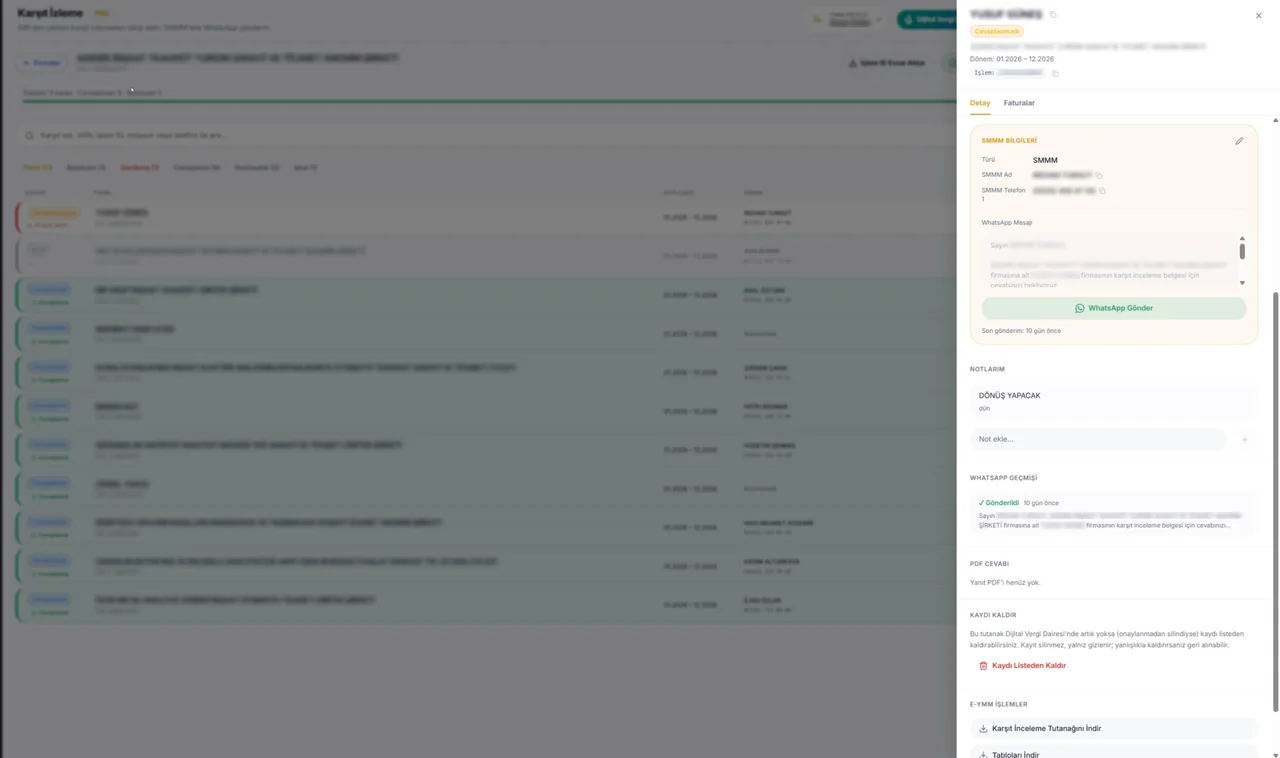
Task: Send the message with WhatsApp Gönder
Action: pos(1114,308)
